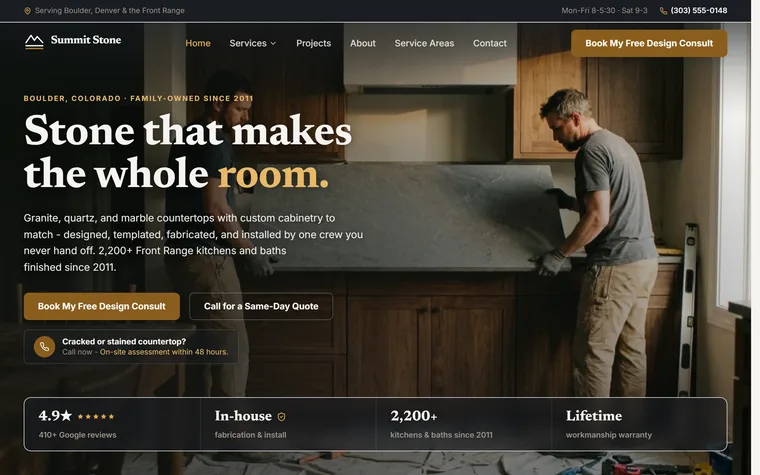
Task: Click the Summit Stone brand name
Action: point(86,40)
